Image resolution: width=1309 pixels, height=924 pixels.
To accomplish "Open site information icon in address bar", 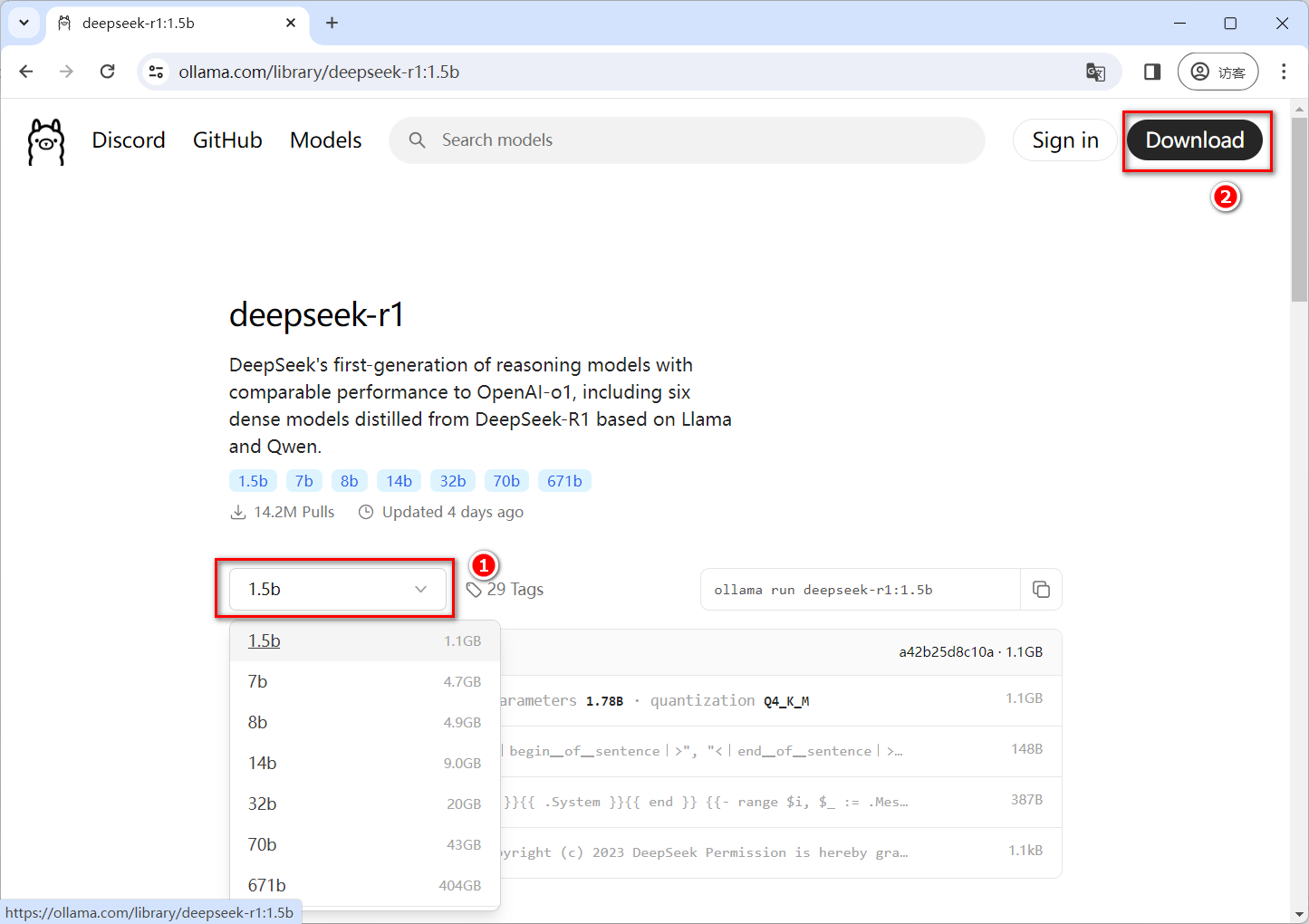I will 157,72.
